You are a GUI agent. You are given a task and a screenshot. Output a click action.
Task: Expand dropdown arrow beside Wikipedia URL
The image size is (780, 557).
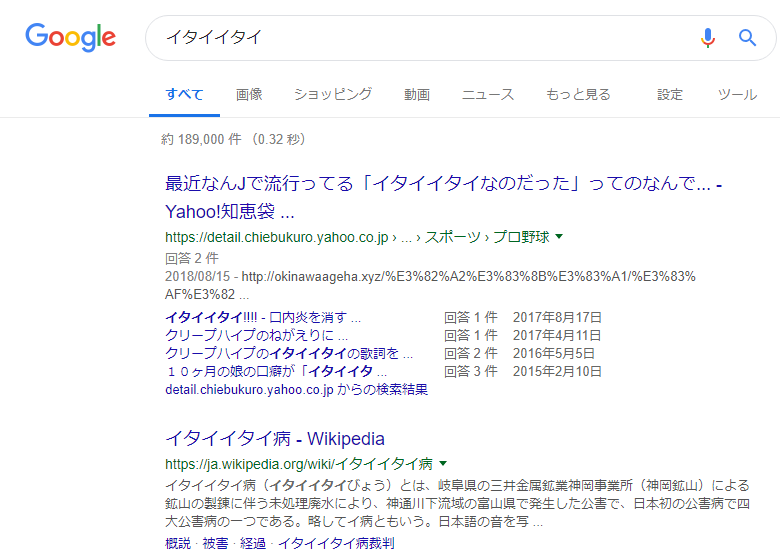tap(443, 464)
